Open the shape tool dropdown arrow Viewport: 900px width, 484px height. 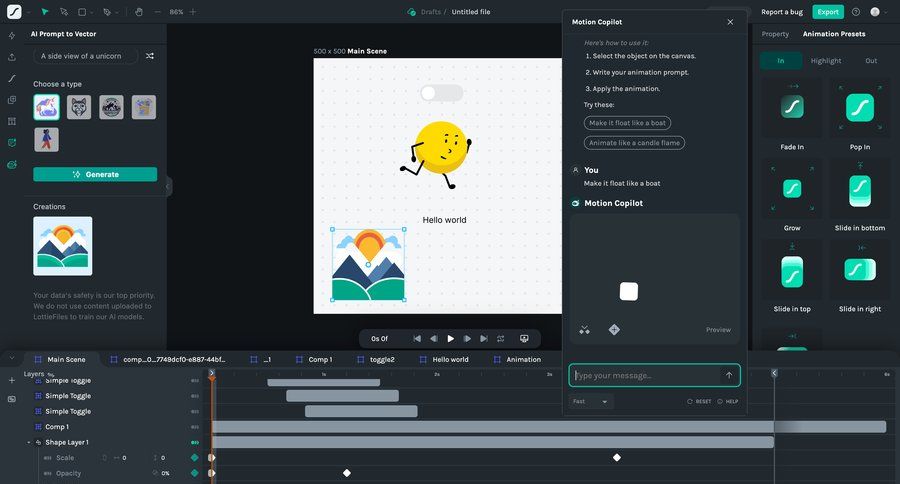[92, 12]
